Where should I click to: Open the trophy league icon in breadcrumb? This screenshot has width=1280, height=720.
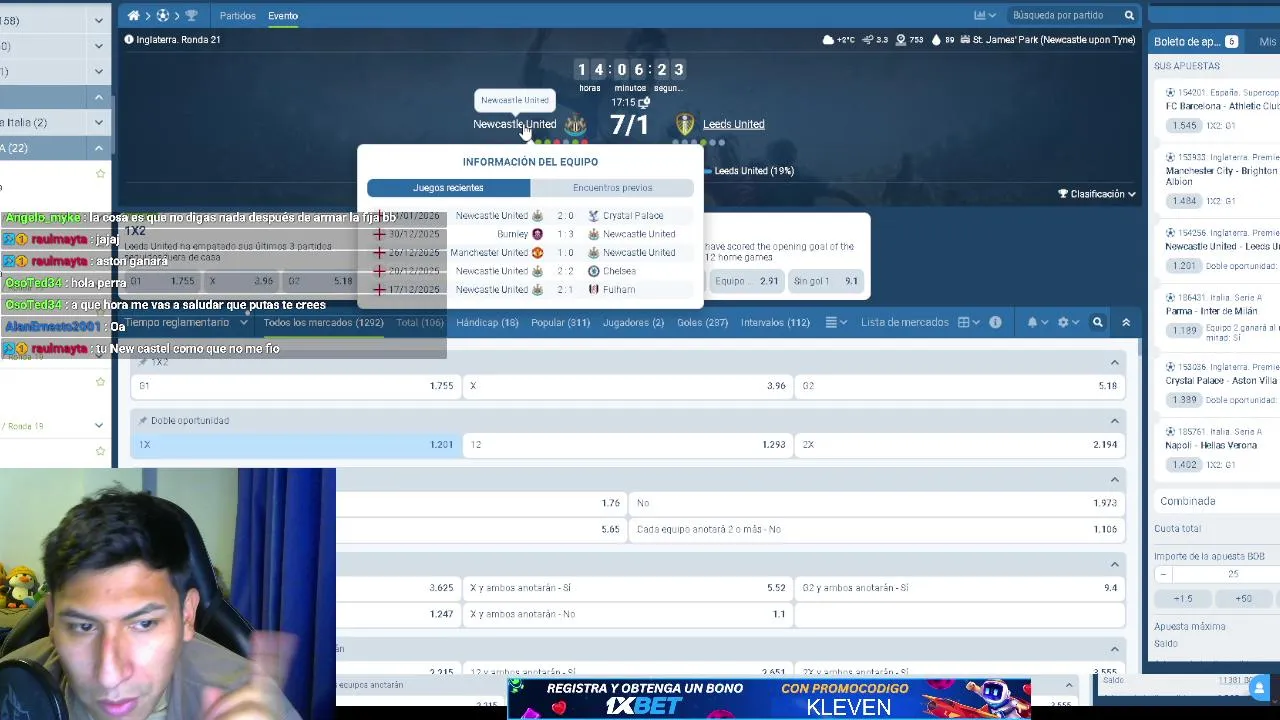coord(191,16)
